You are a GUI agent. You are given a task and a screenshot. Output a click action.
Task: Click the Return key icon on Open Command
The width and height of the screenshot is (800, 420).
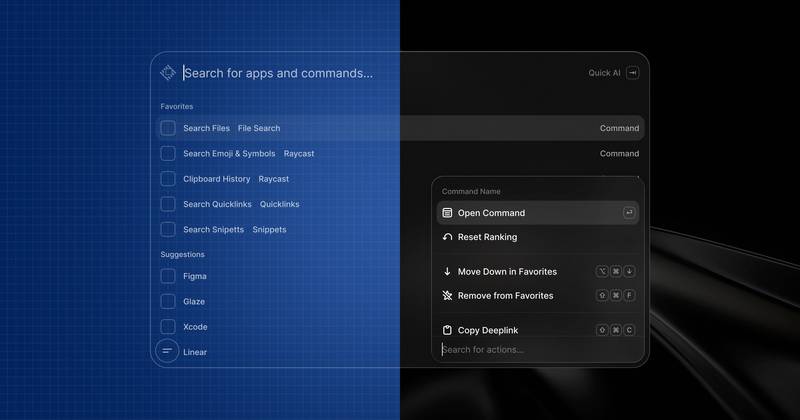pyautogui.click(x=629, y=213)
